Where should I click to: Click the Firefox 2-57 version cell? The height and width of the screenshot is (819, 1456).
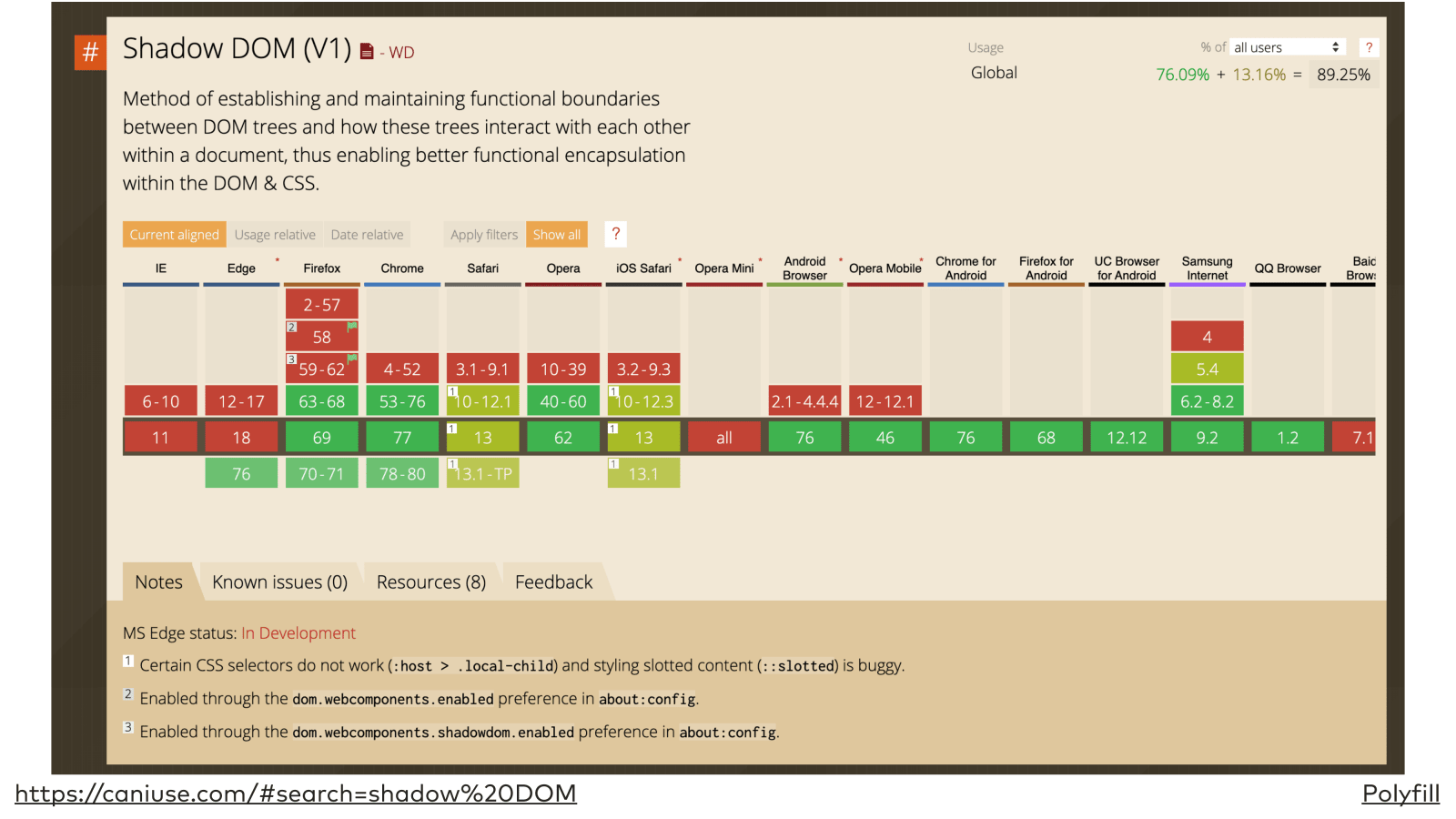[322, 305]
